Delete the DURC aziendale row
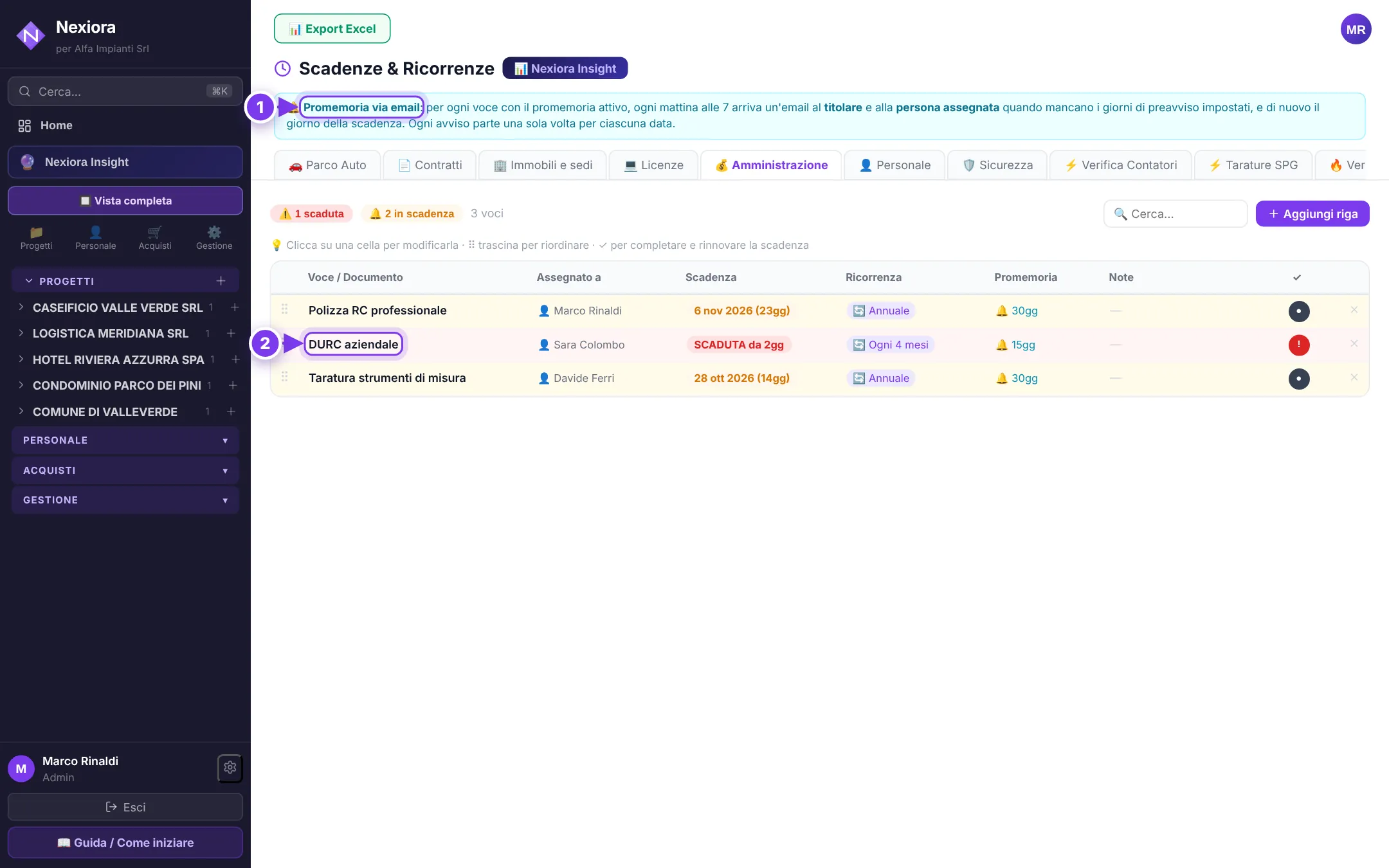 pyautogui.click(x=1354, y=344)
